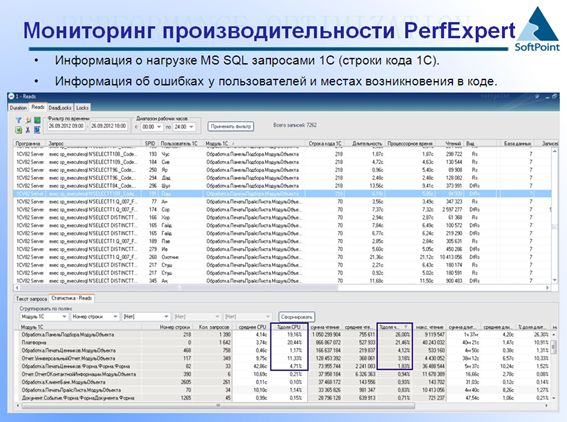Sort statistics by %доля CPU header
Viewport: 567px width, 422px height.
coord(288,327)
